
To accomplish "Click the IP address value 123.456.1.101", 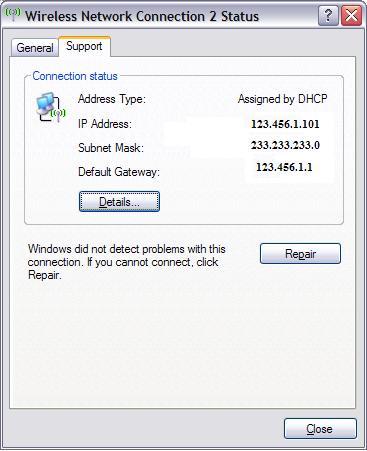I will click(285, 124).
